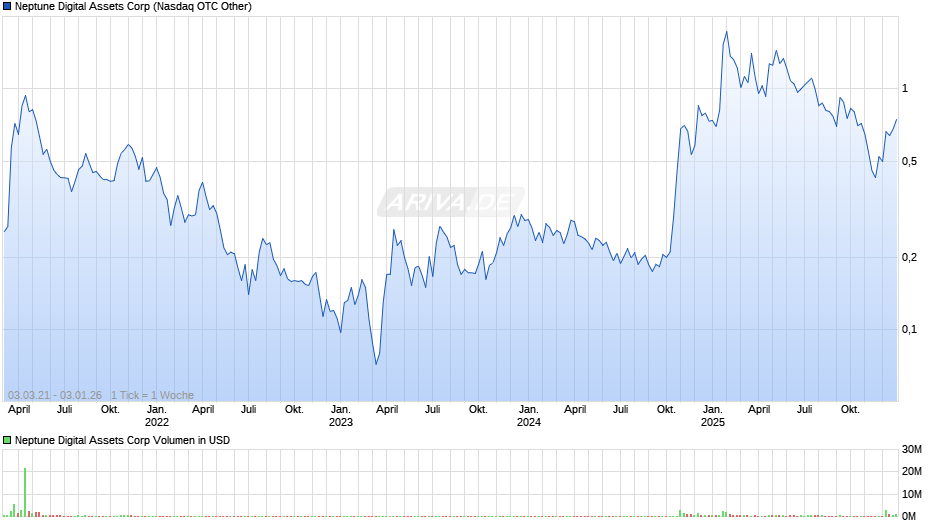Click the lowest price point of the line in March 2023
This screenshot has height=526, width=940.
[x=376, y=364]
